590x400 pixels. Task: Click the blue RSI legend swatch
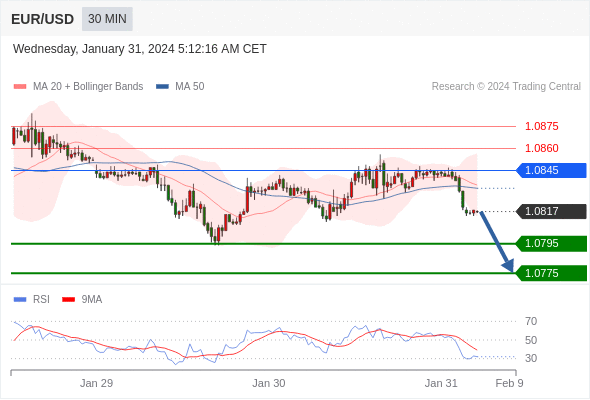tap(20, 300)
